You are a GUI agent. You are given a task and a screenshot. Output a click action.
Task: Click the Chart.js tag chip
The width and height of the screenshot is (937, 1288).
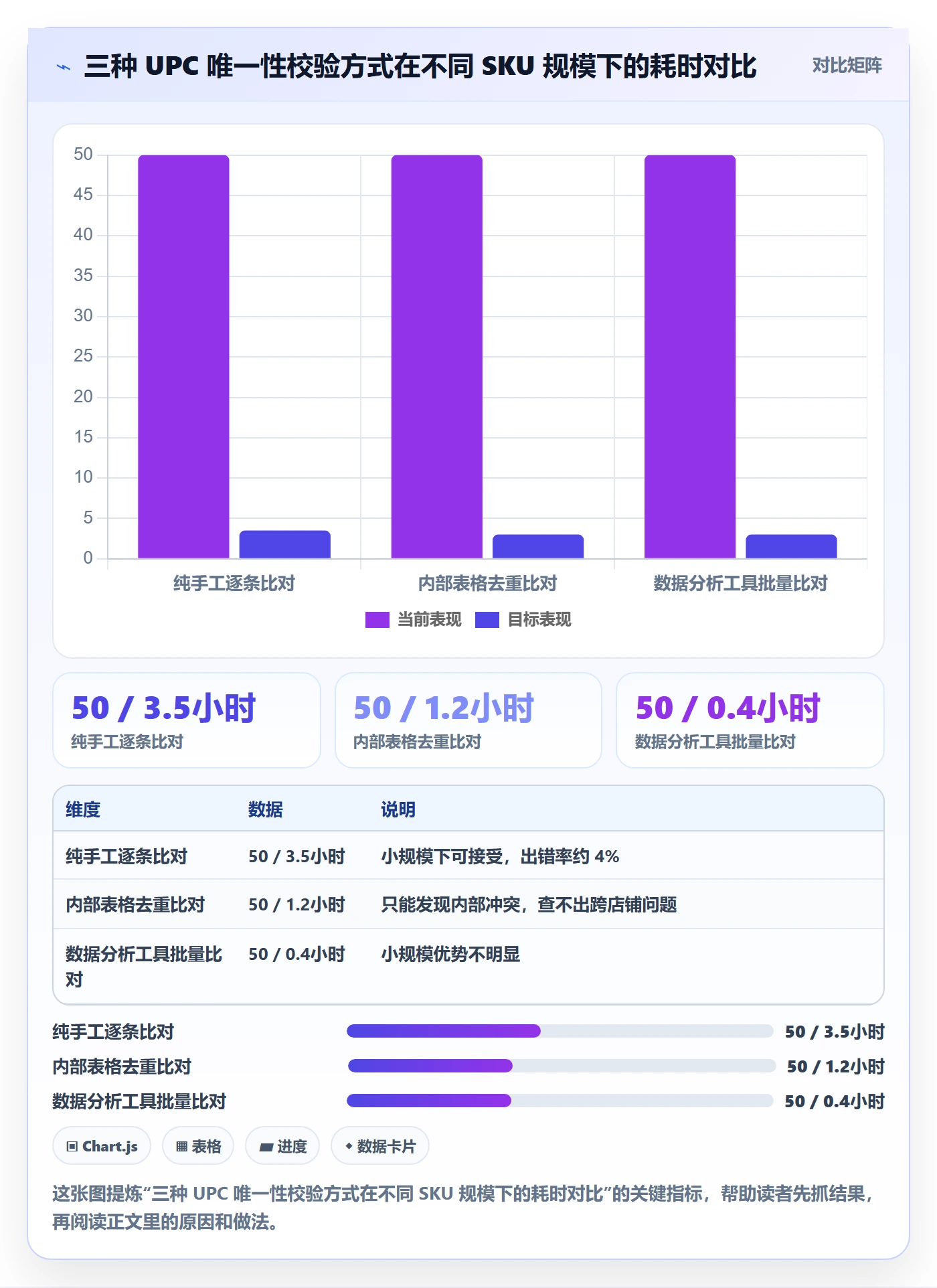(102, 1146)
